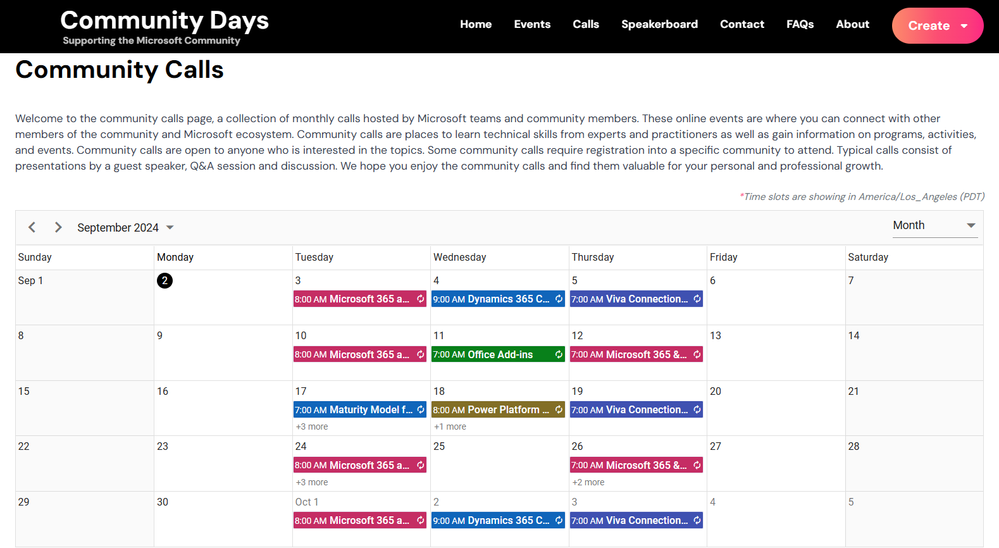
Task: Select the date 6 in the calendar
Action: click(712, 280)
